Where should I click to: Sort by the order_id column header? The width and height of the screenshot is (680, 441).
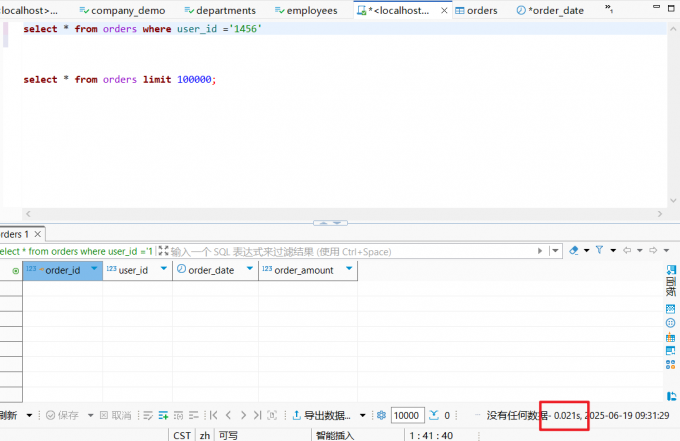coord(62,270)
